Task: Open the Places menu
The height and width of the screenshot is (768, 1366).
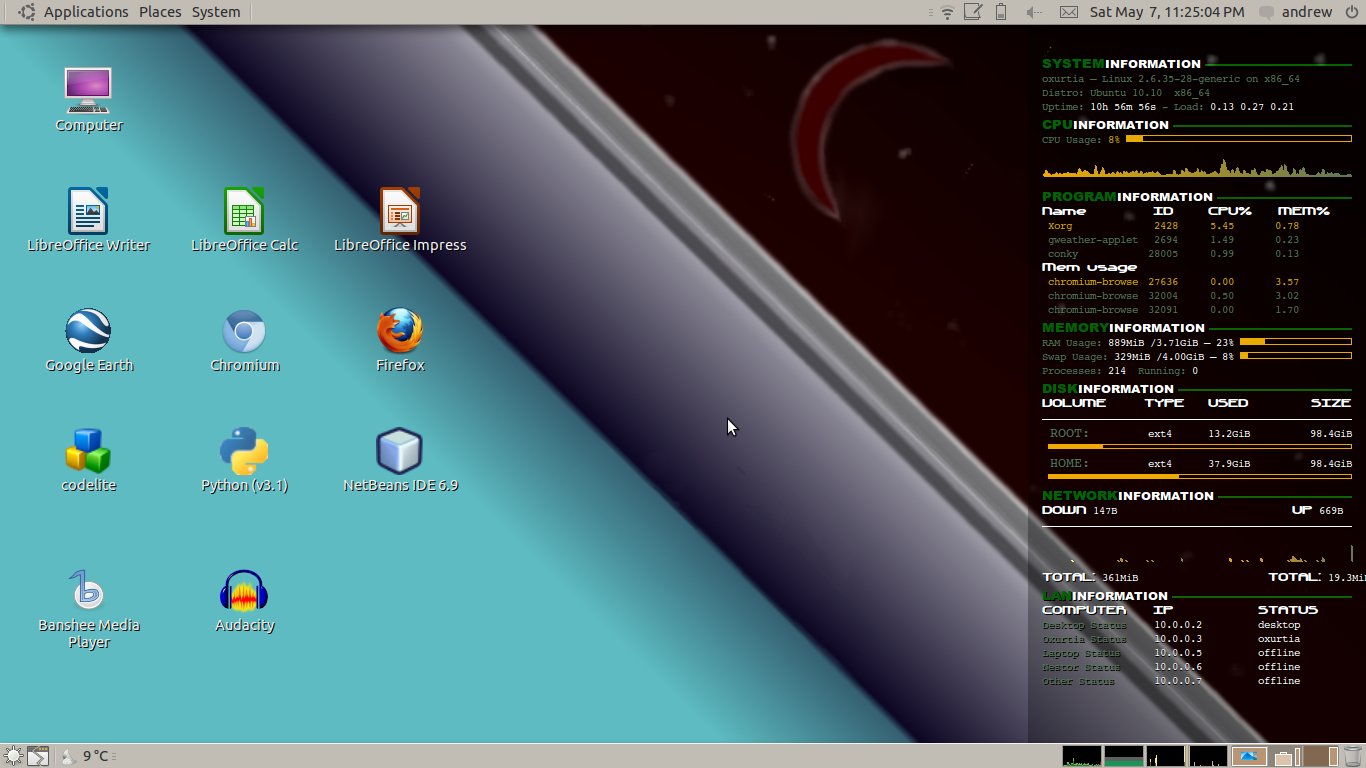Action: (x=160, y=12)
